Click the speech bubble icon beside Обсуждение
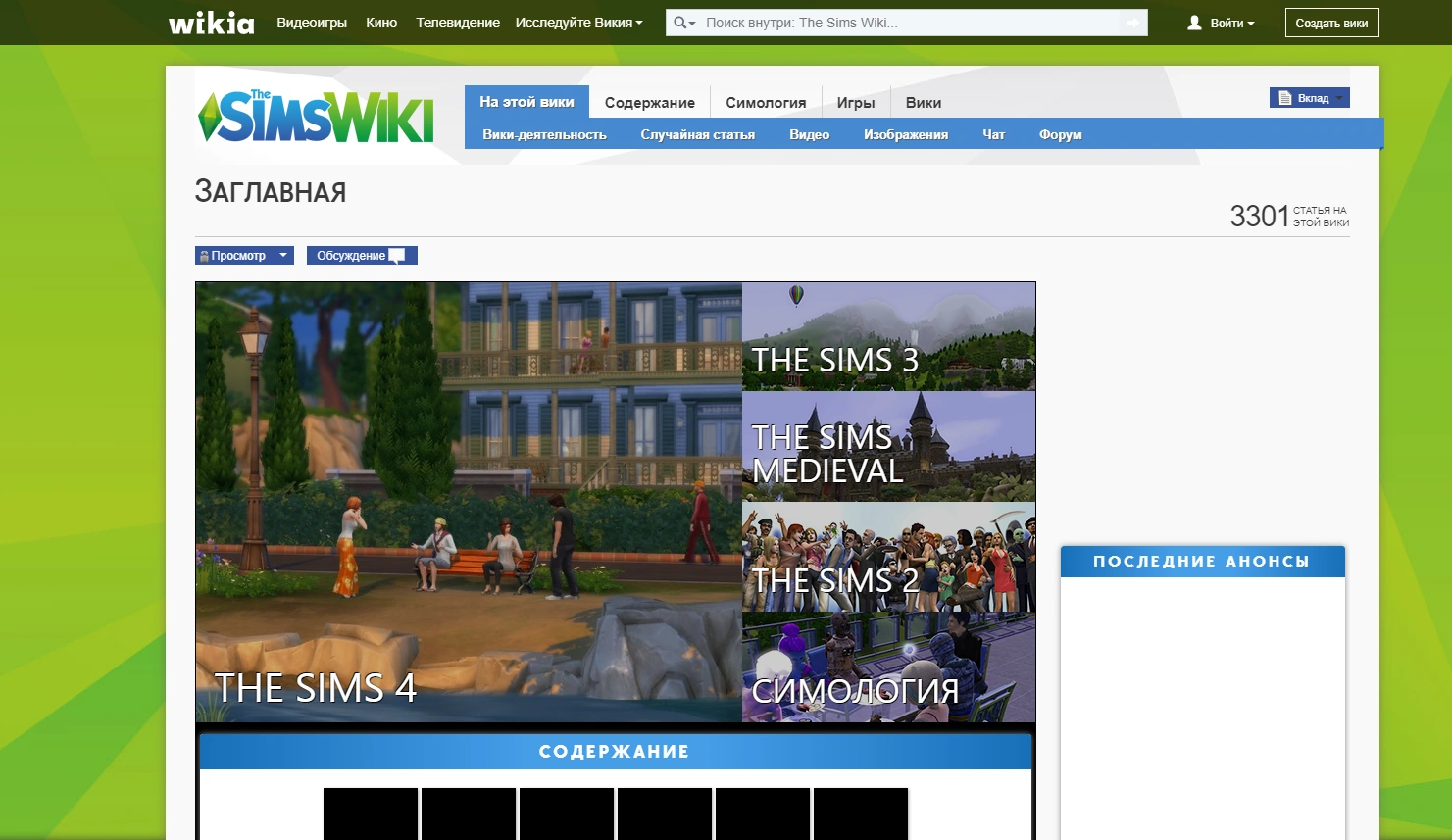This screenshot has width=1452, height=840. [397, 256]
